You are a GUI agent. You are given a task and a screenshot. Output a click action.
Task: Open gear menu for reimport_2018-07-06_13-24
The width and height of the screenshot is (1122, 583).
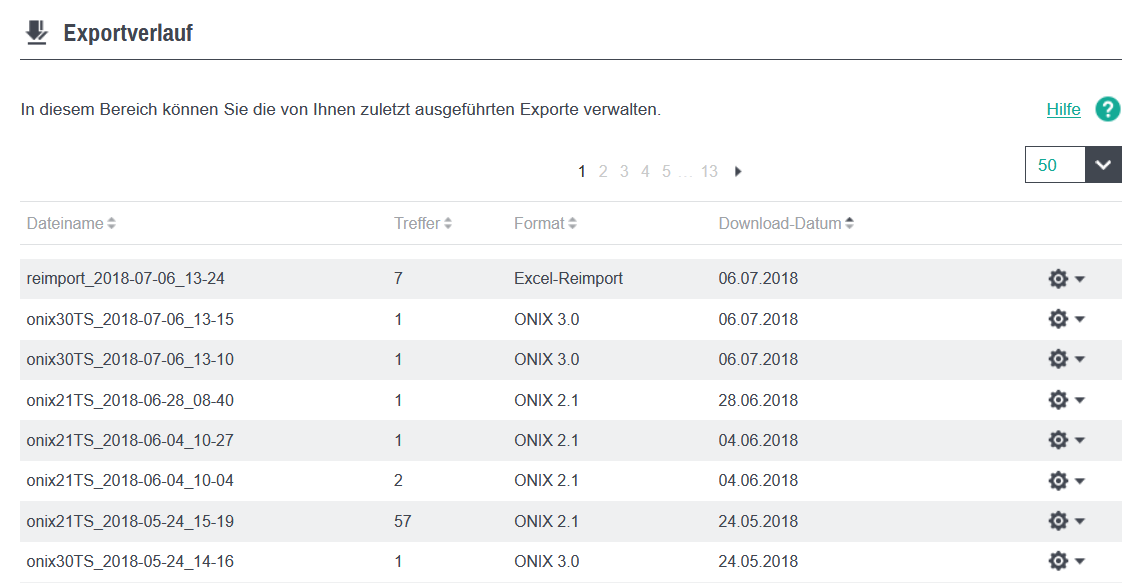click(1065, 279)
